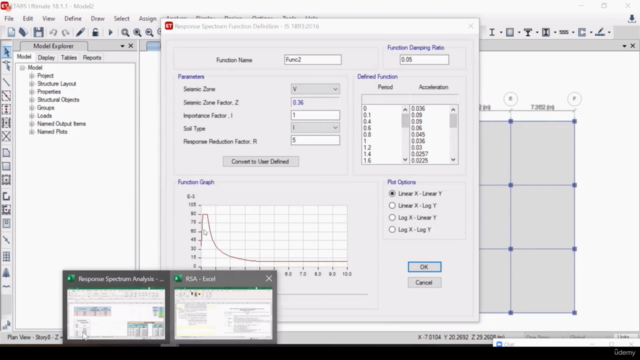Select Linear X - Linear Y plot option

[x=392, y=193]
